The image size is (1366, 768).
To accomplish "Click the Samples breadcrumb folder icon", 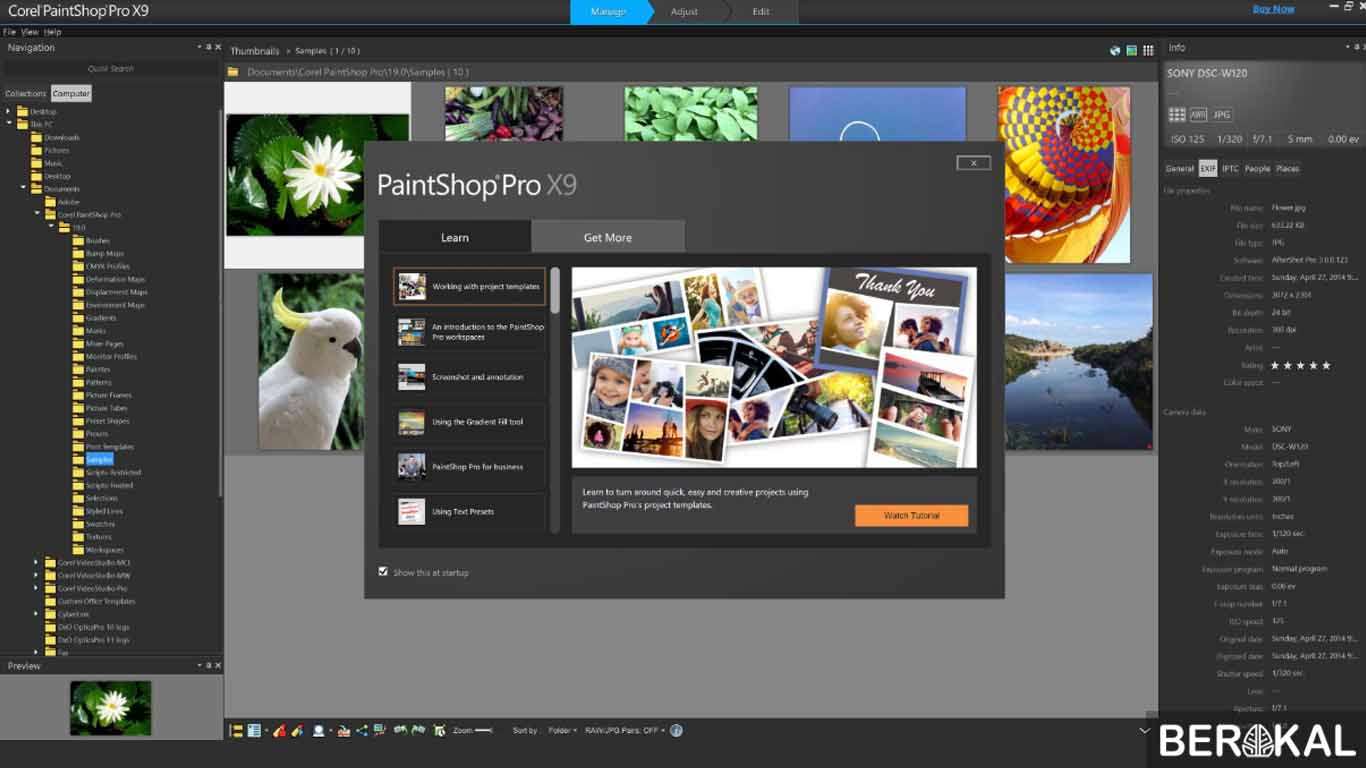I will (x=233, y=72).
